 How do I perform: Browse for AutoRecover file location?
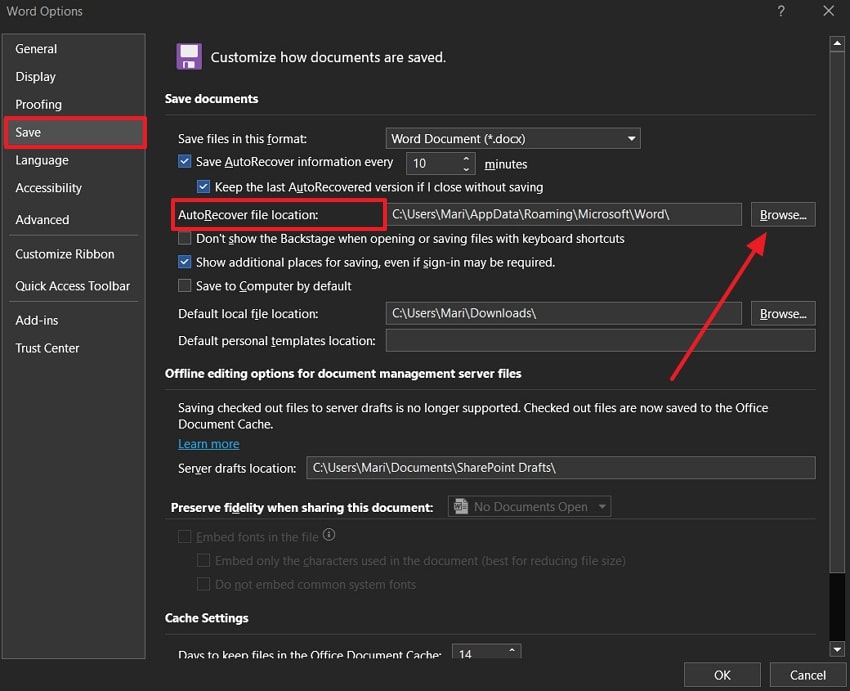pyautogui.click(x=782, y=215)
